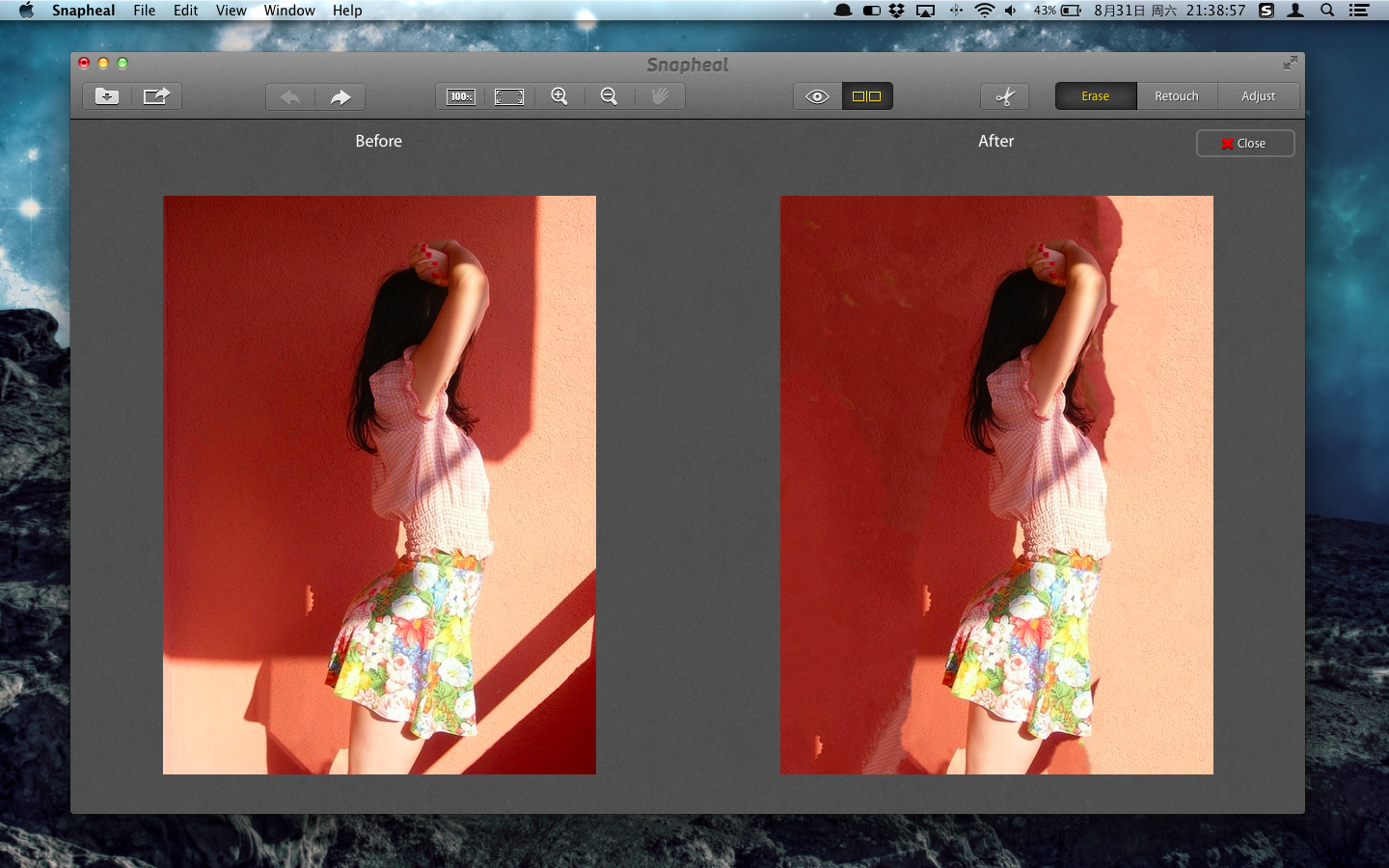Click the After image preview
This screenshot has height=868, width=1389.
996,485
